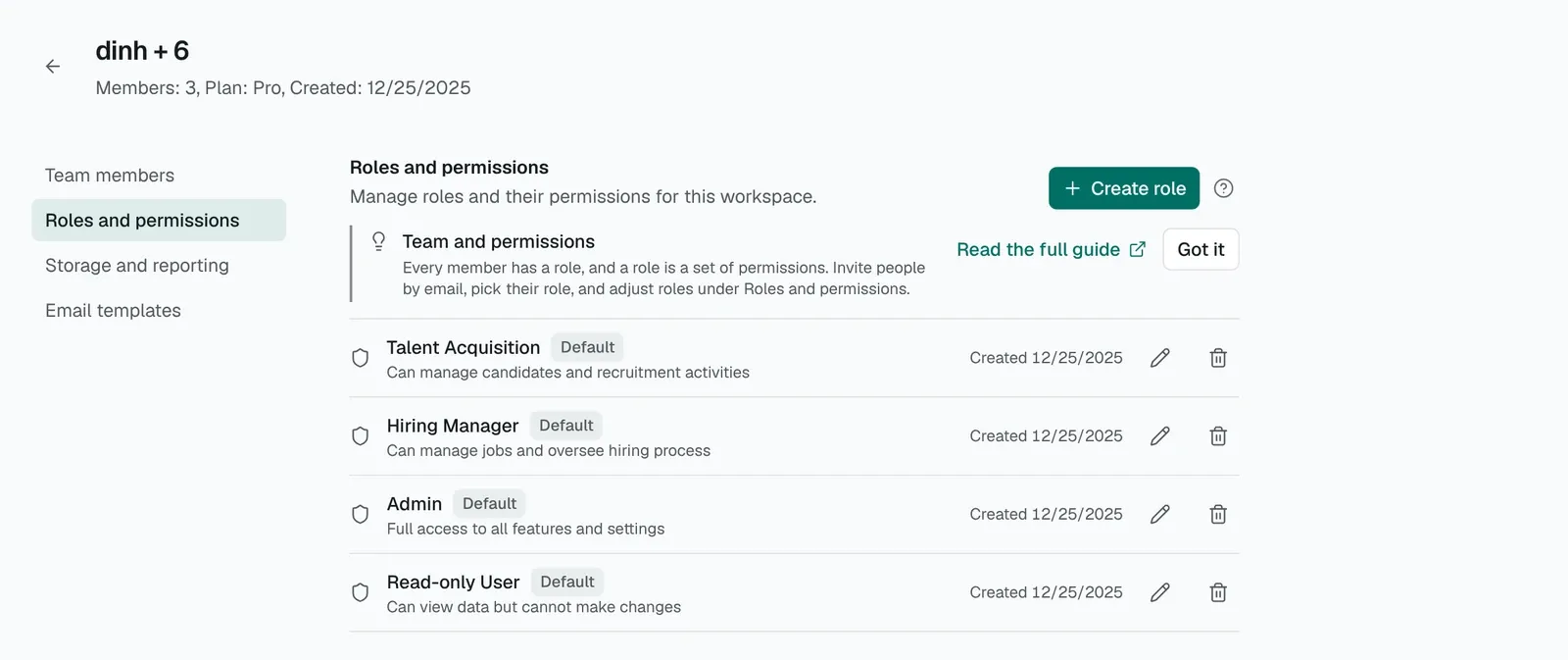Click the Created date in Hiring Manager row
This screenshot has width=1568, height=660.
pyautogui.click(x=1047, y=436)
